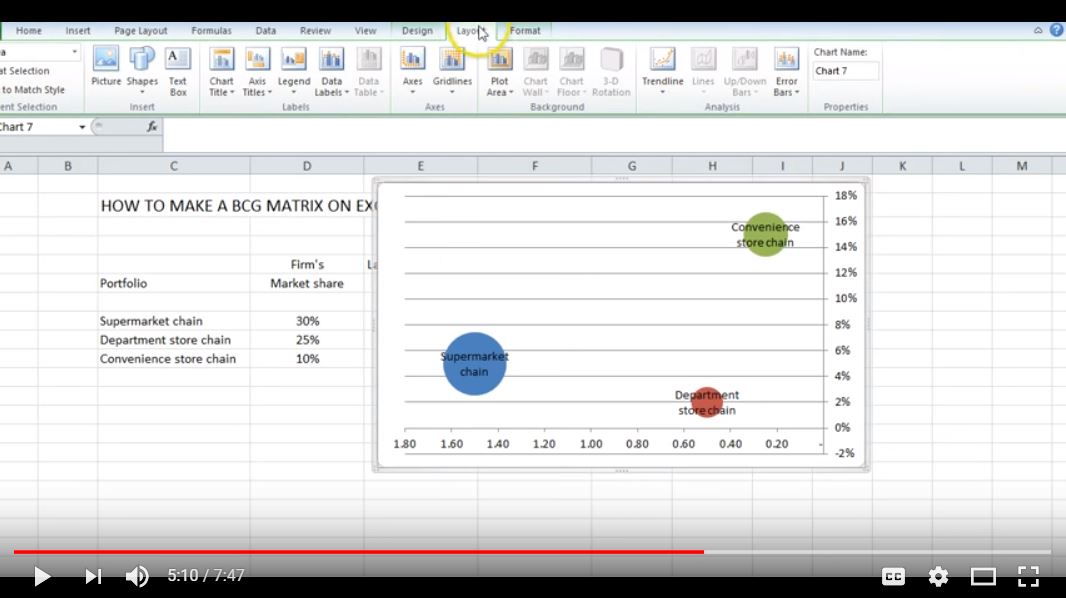This screenshot has height=598, width=1066.
Task: Add a Chart Title
Action: (221, 68)
